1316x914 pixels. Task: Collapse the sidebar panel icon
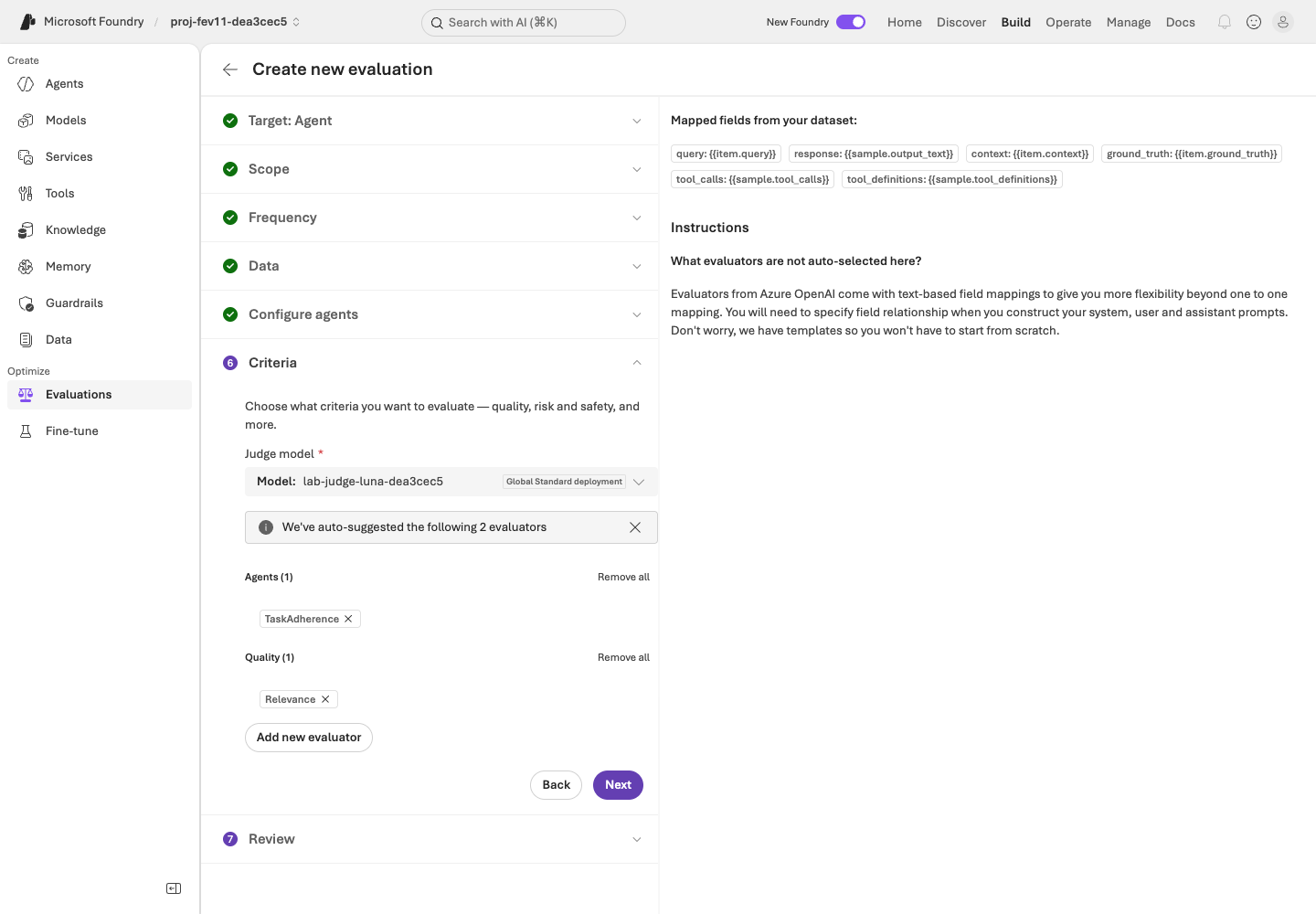tap(174, 888)
